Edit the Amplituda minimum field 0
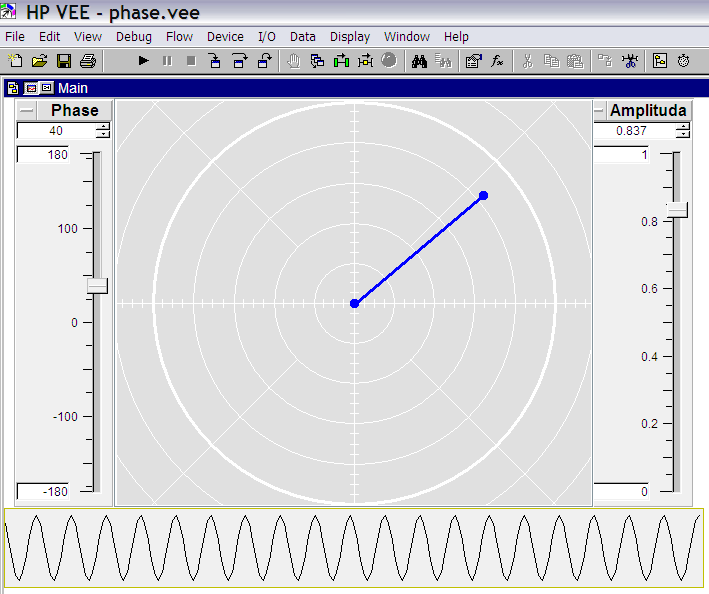Screen dimensions: 709x594 [x=621, y=491]
